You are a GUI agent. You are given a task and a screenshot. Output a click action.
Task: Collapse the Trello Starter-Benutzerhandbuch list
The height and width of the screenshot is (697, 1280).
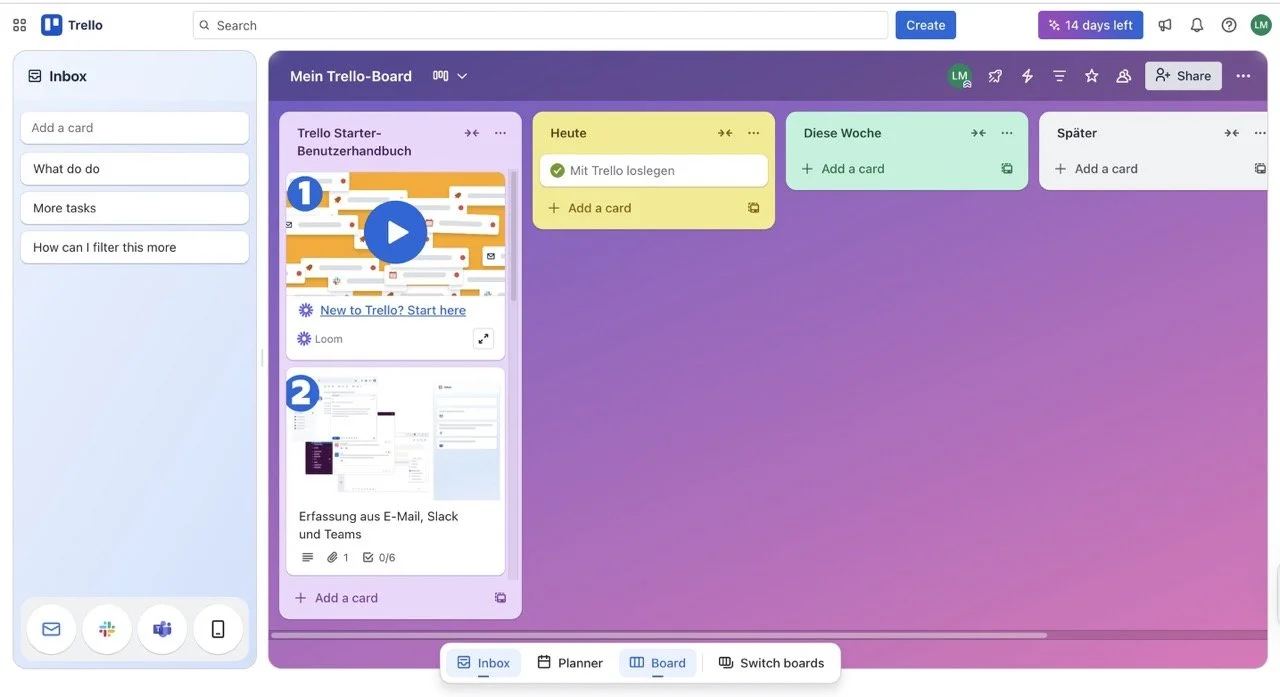click(471, 133)
